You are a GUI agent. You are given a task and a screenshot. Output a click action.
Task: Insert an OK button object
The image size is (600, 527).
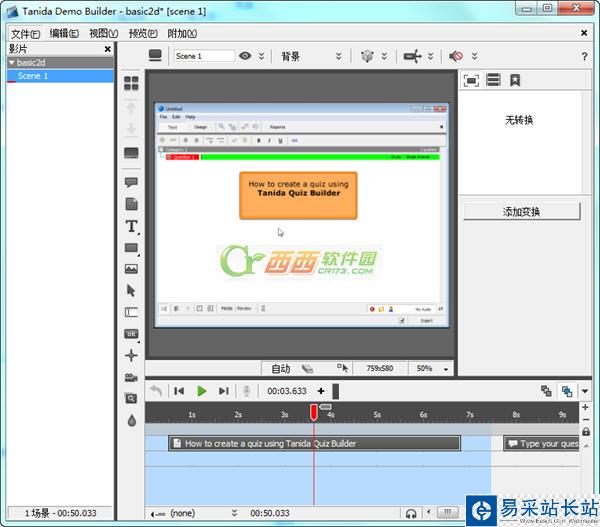click(131, 334)
